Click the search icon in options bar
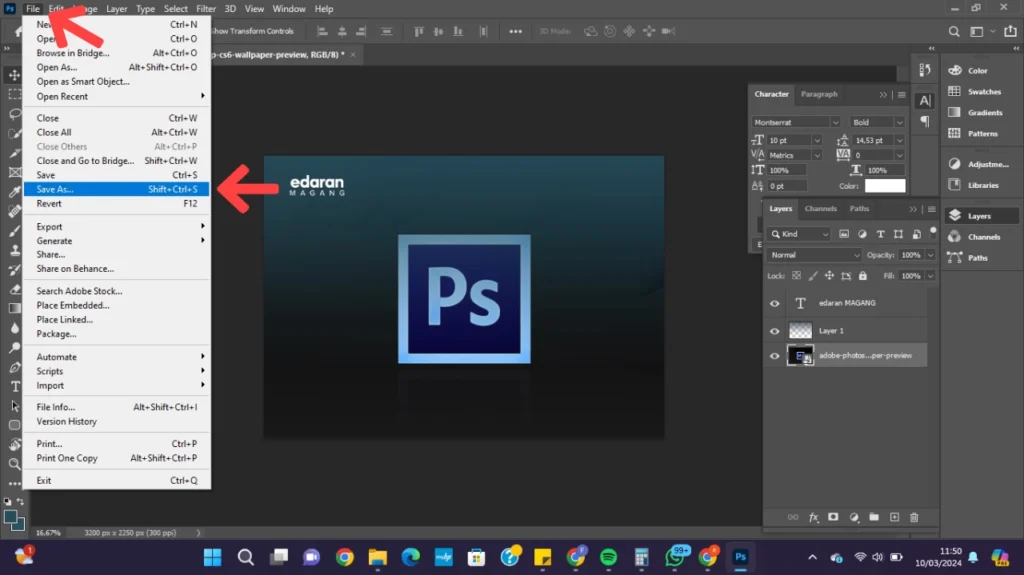The width and height of the screenshot is (1024, 575). pyautogui.click(x=954, y=31)
